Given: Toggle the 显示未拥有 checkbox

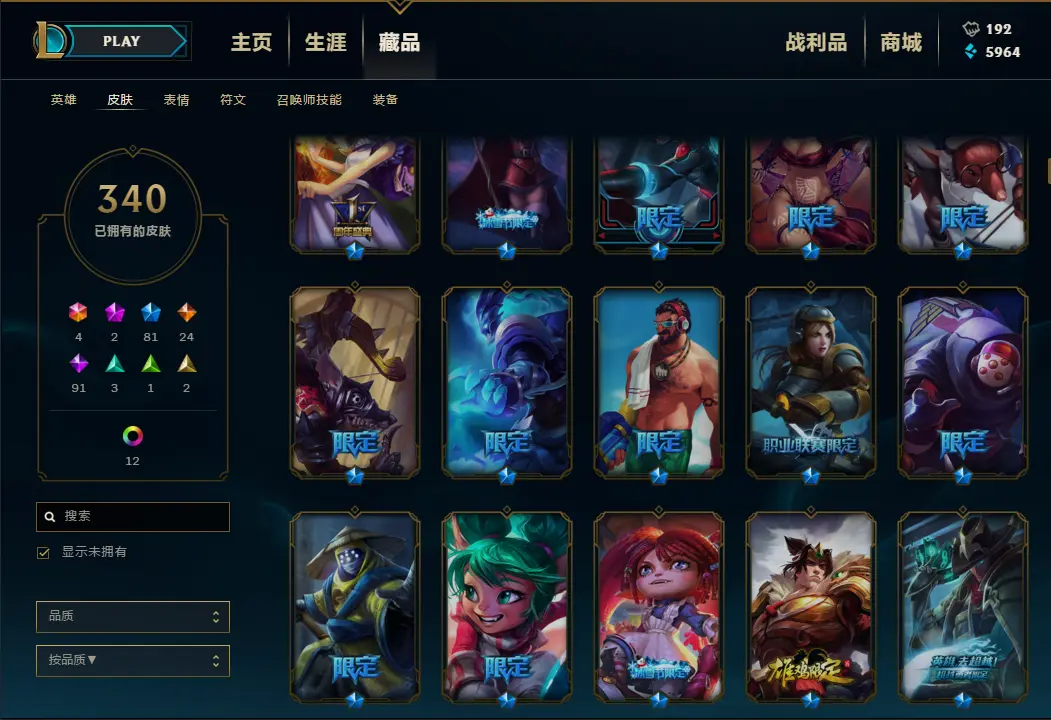Looking at the screenshot, I should (x=44, y=552).
